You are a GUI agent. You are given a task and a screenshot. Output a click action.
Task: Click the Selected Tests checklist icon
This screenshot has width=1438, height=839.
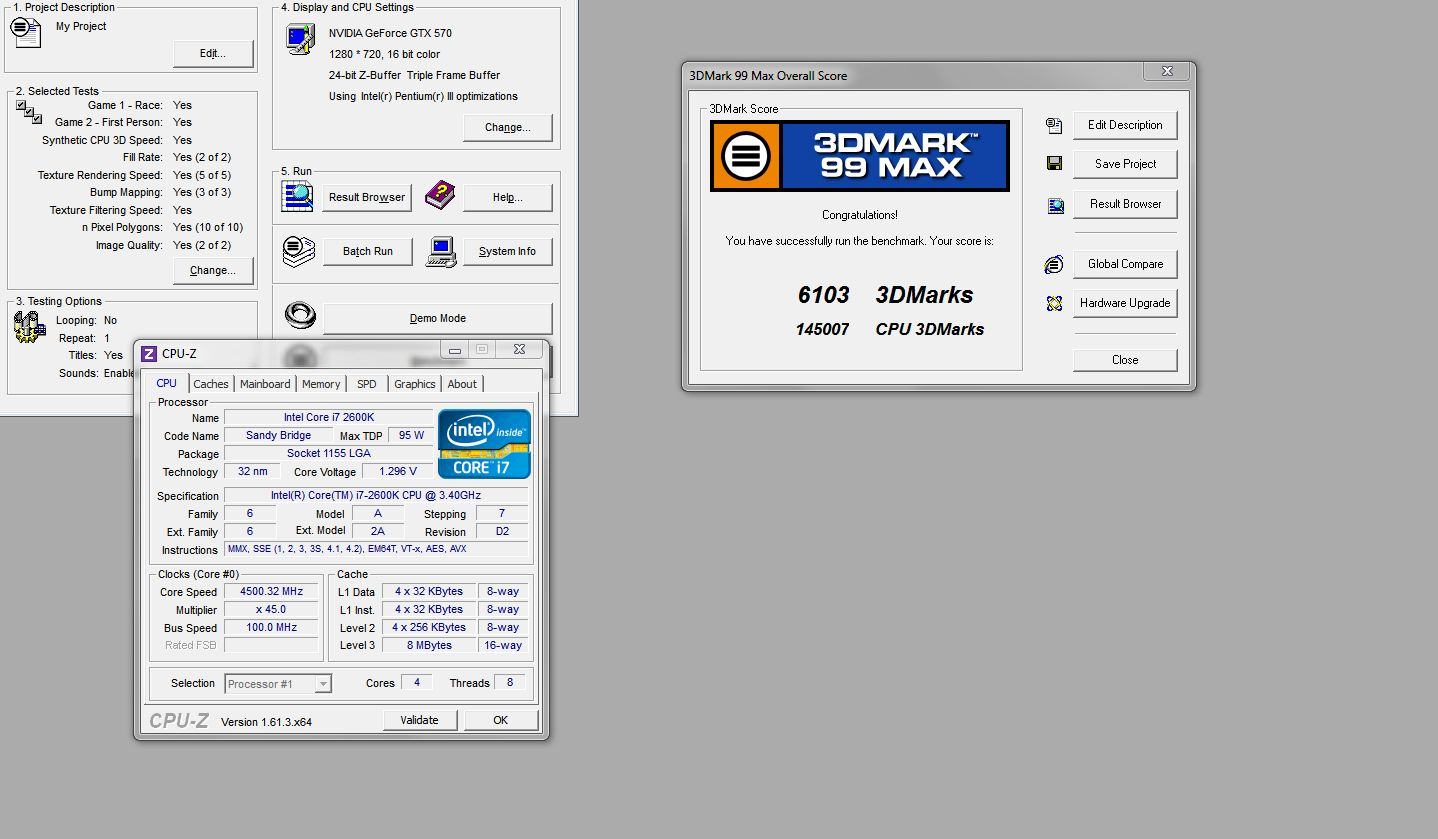pos(27,110)
